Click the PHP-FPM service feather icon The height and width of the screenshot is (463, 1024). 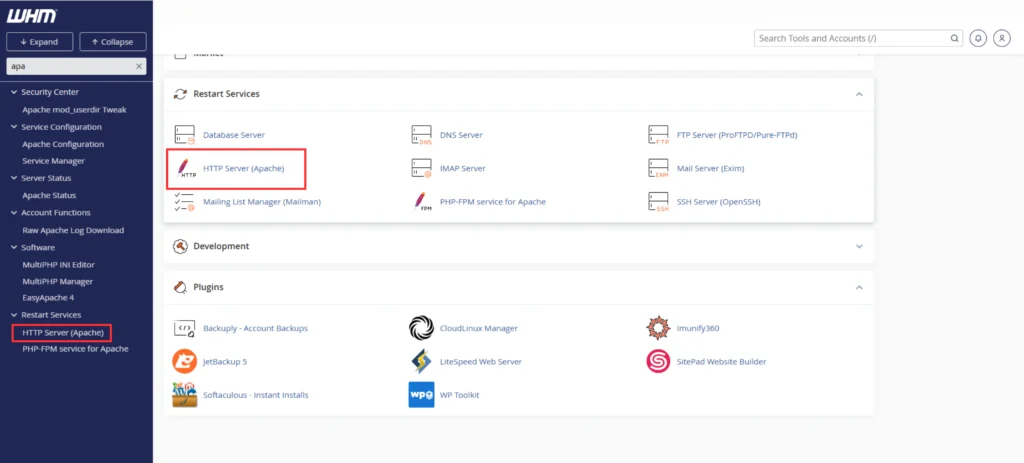422,202
